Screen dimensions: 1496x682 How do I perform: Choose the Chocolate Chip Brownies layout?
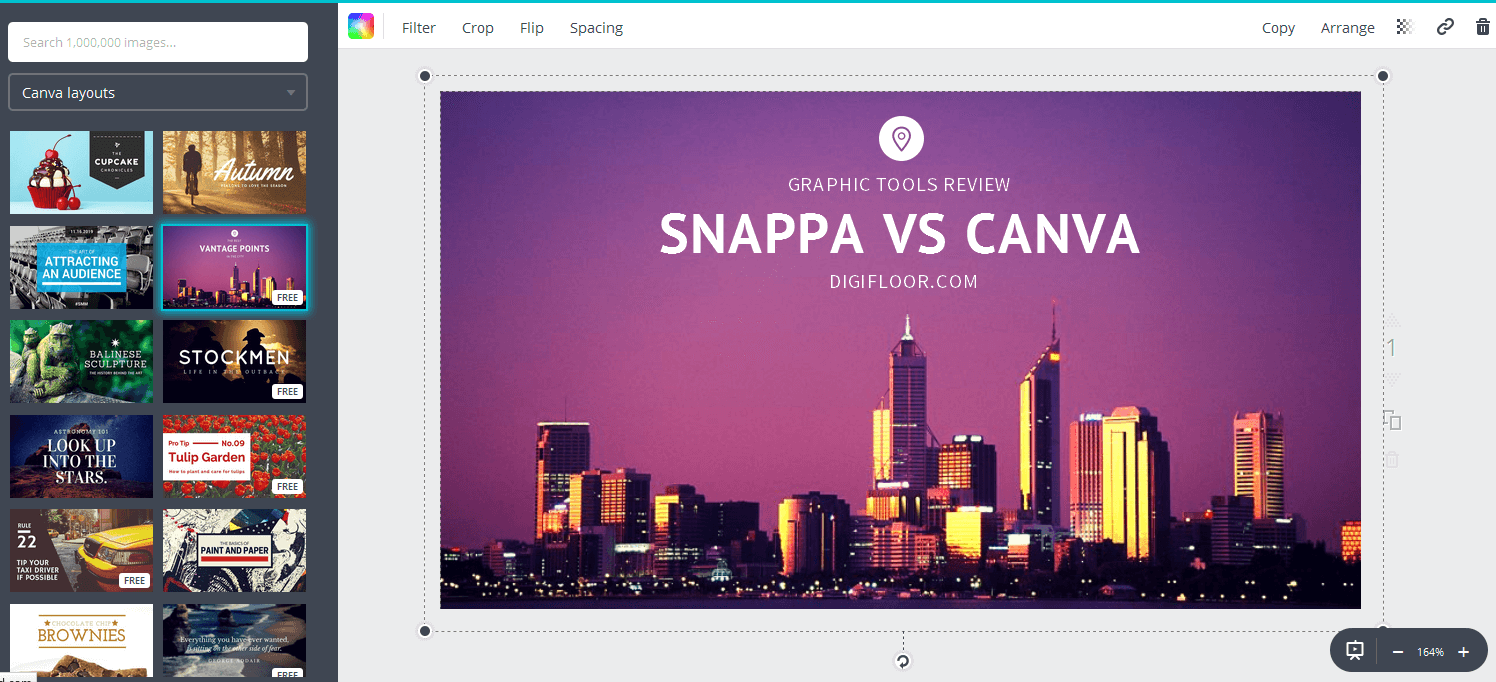point(82,640)
